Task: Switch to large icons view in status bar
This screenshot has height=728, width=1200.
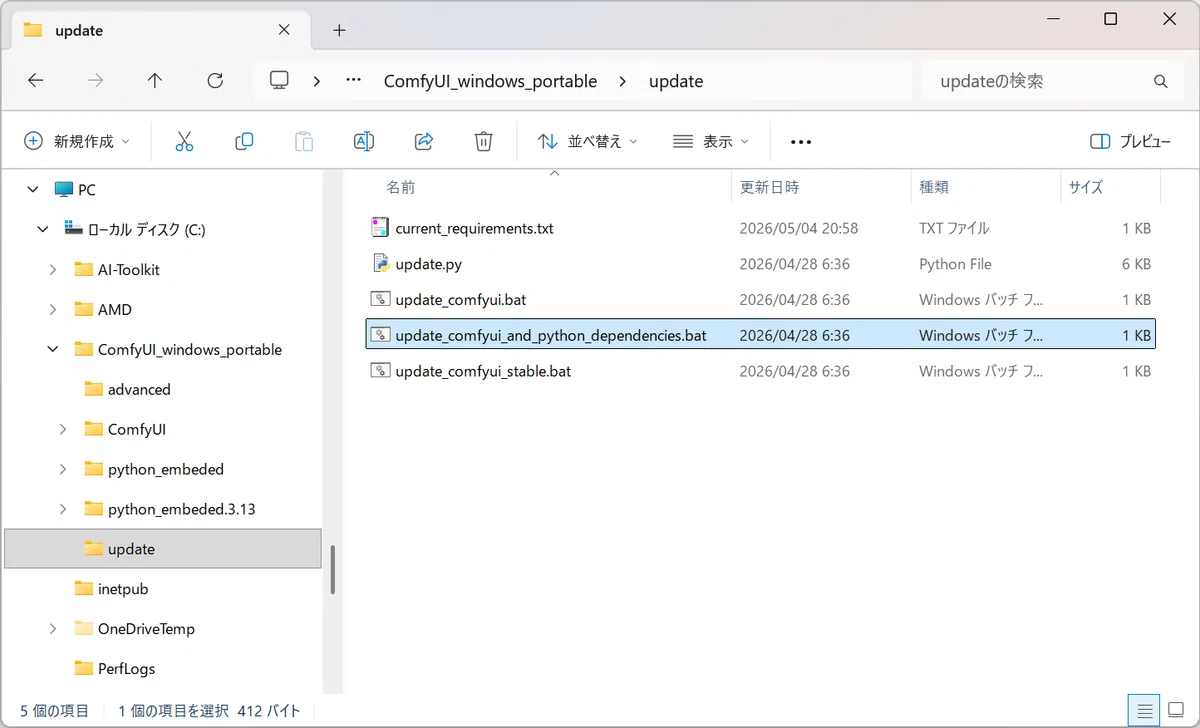Action: (x=1175, y=710)
